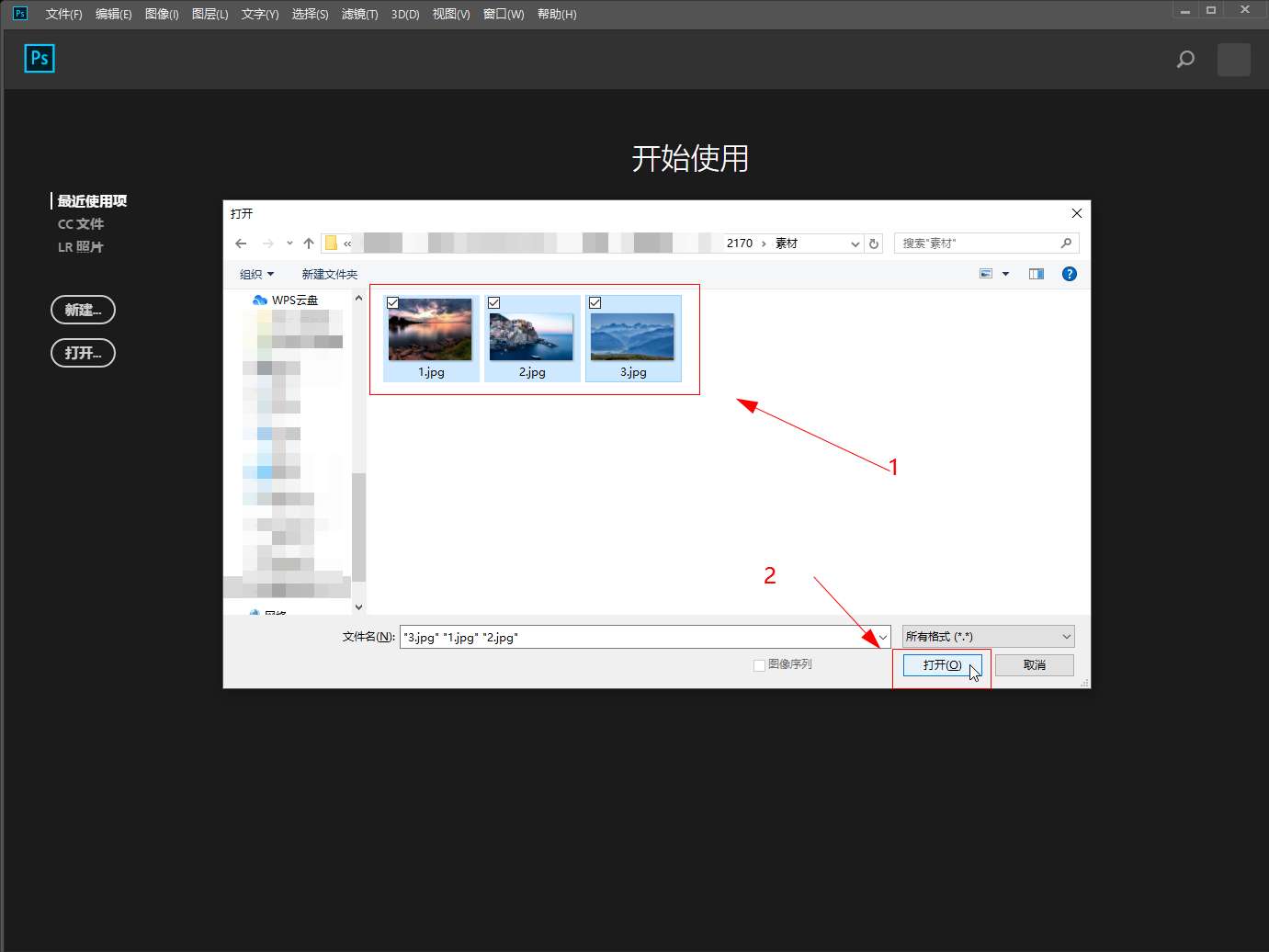Uncheck the 1.jpg checkbox
Viewport: 1269px width, 952px height.
click(x=392, y=302)
